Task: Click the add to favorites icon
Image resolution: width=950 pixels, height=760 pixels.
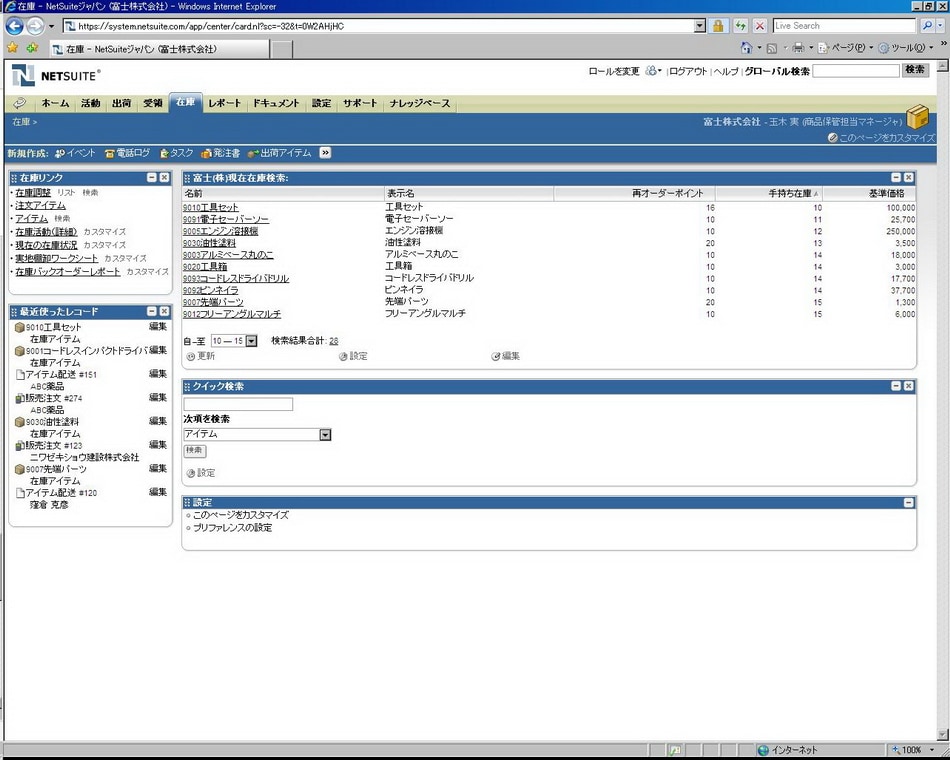Action: (32, 48)
